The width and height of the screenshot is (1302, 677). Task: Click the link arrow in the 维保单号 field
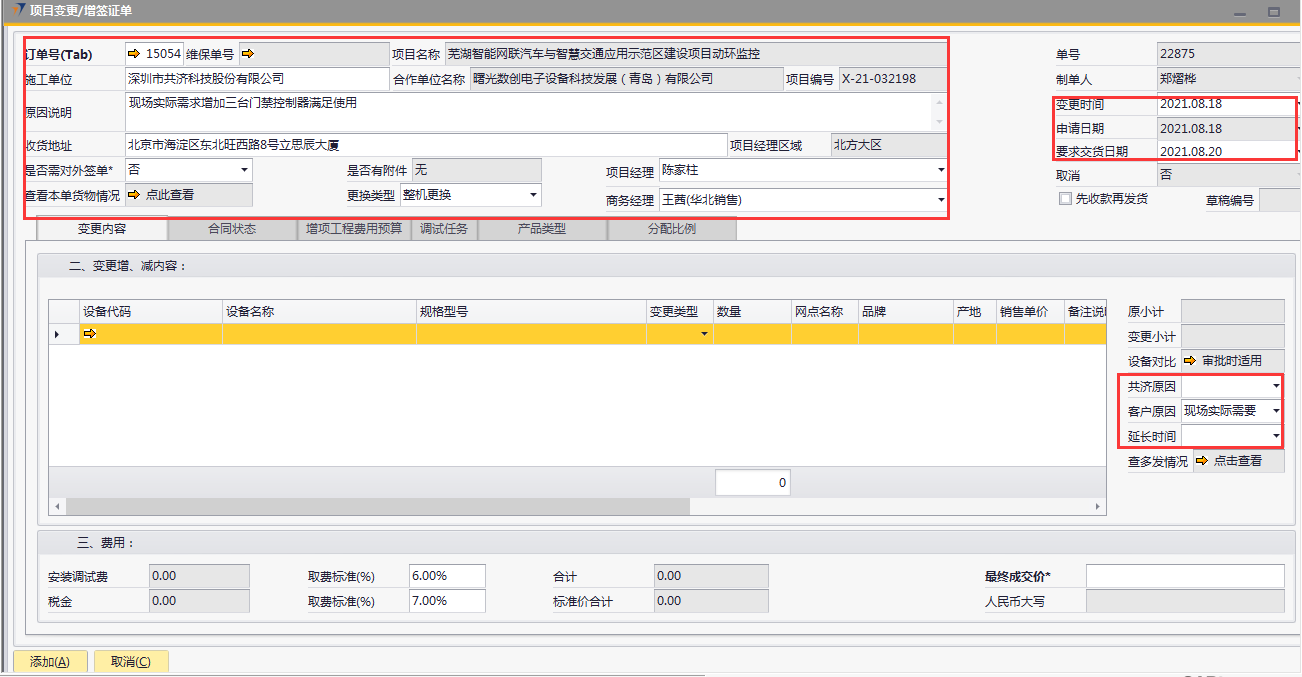pyautogui.click(x=248, y=54)
